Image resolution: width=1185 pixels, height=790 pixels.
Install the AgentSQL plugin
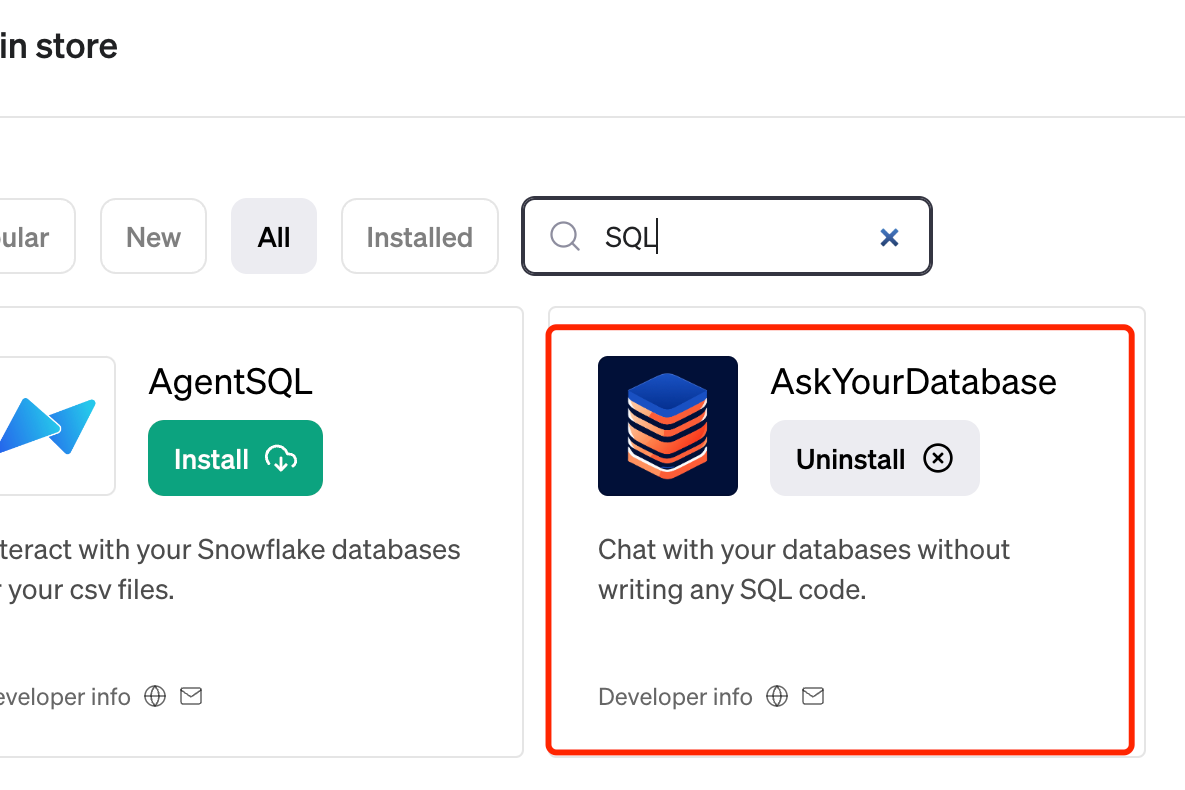click(235, 459)
